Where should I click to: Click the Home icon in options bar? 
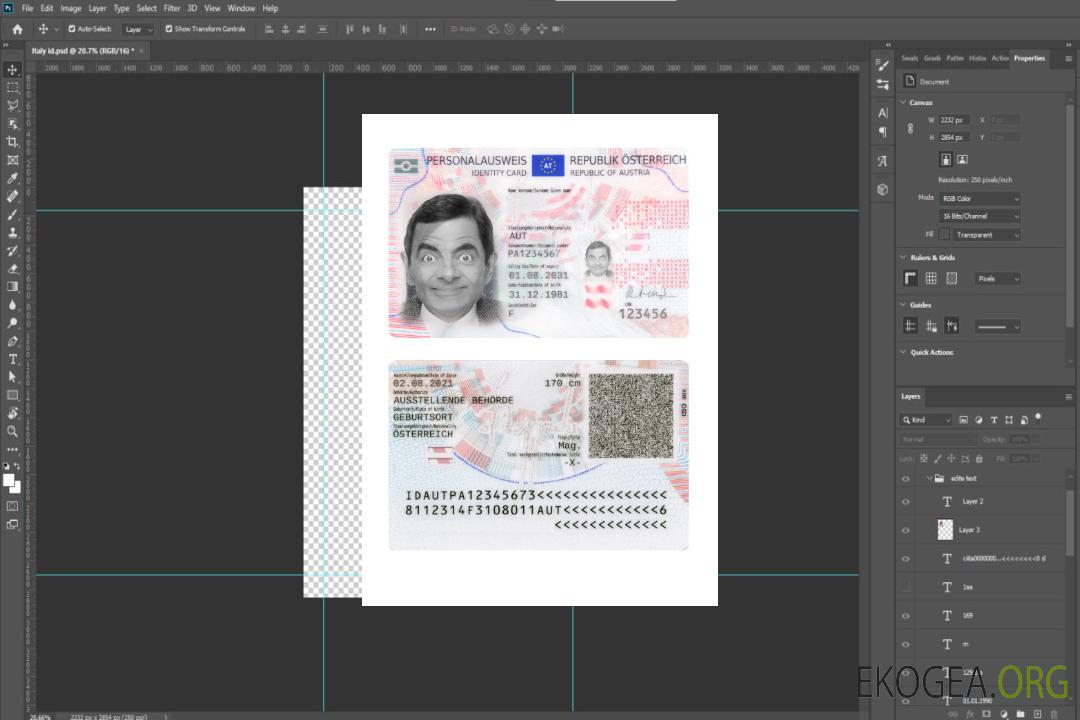(x=17, y=29)
